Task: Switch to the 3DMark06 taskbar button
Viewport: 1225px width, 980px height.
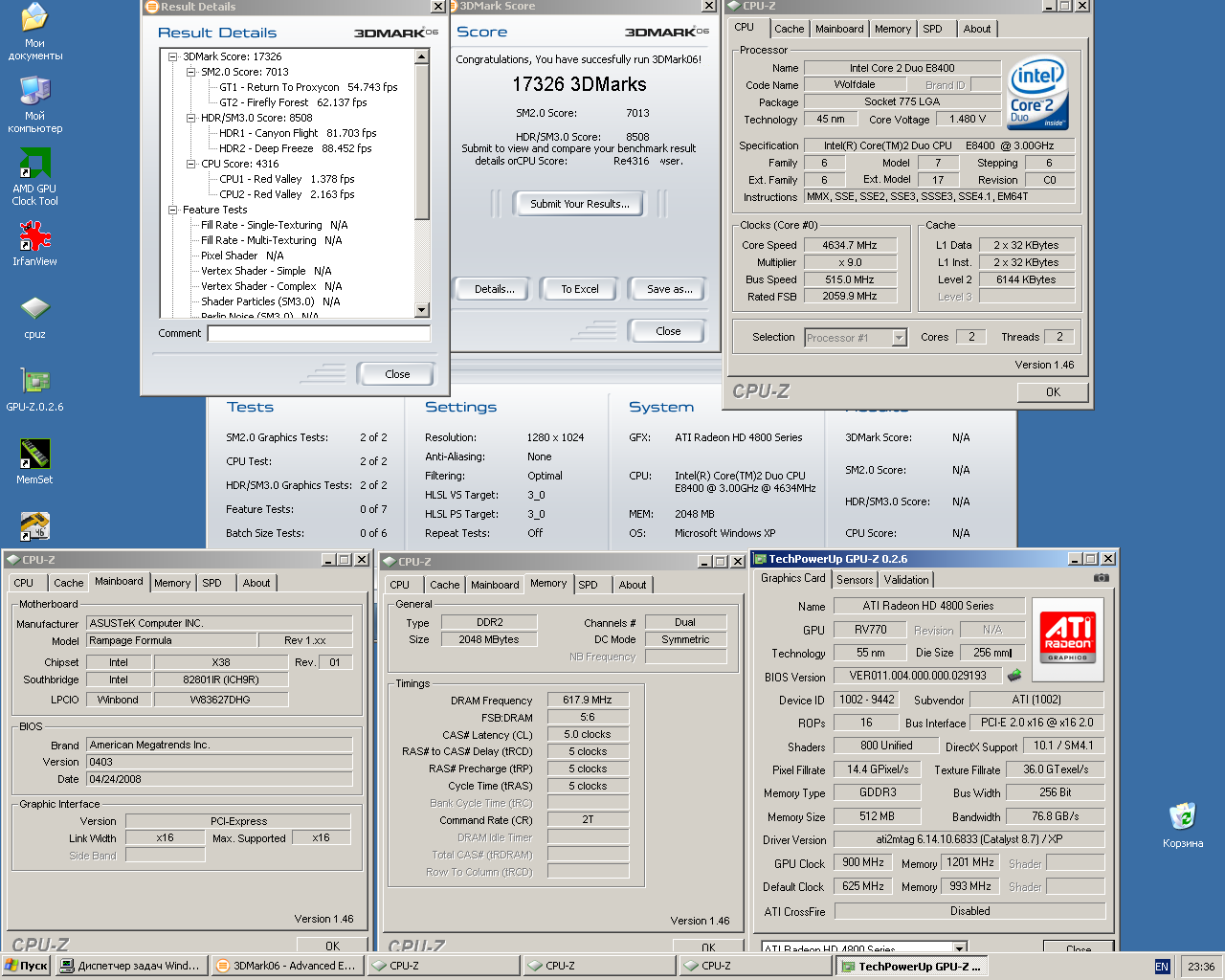Action: pyautogui.click(x=287, y=966)
